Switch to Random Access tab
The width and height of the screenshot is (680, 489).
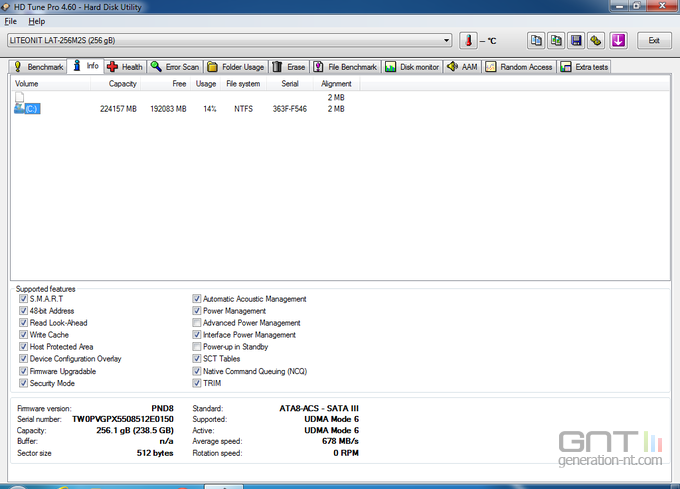(x=519, y=67)
